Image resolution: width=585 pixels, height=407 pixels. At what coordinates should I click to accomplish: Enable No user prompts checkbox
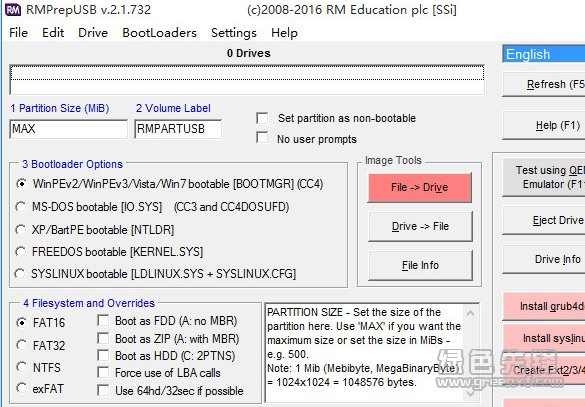(x=262, y=138)
